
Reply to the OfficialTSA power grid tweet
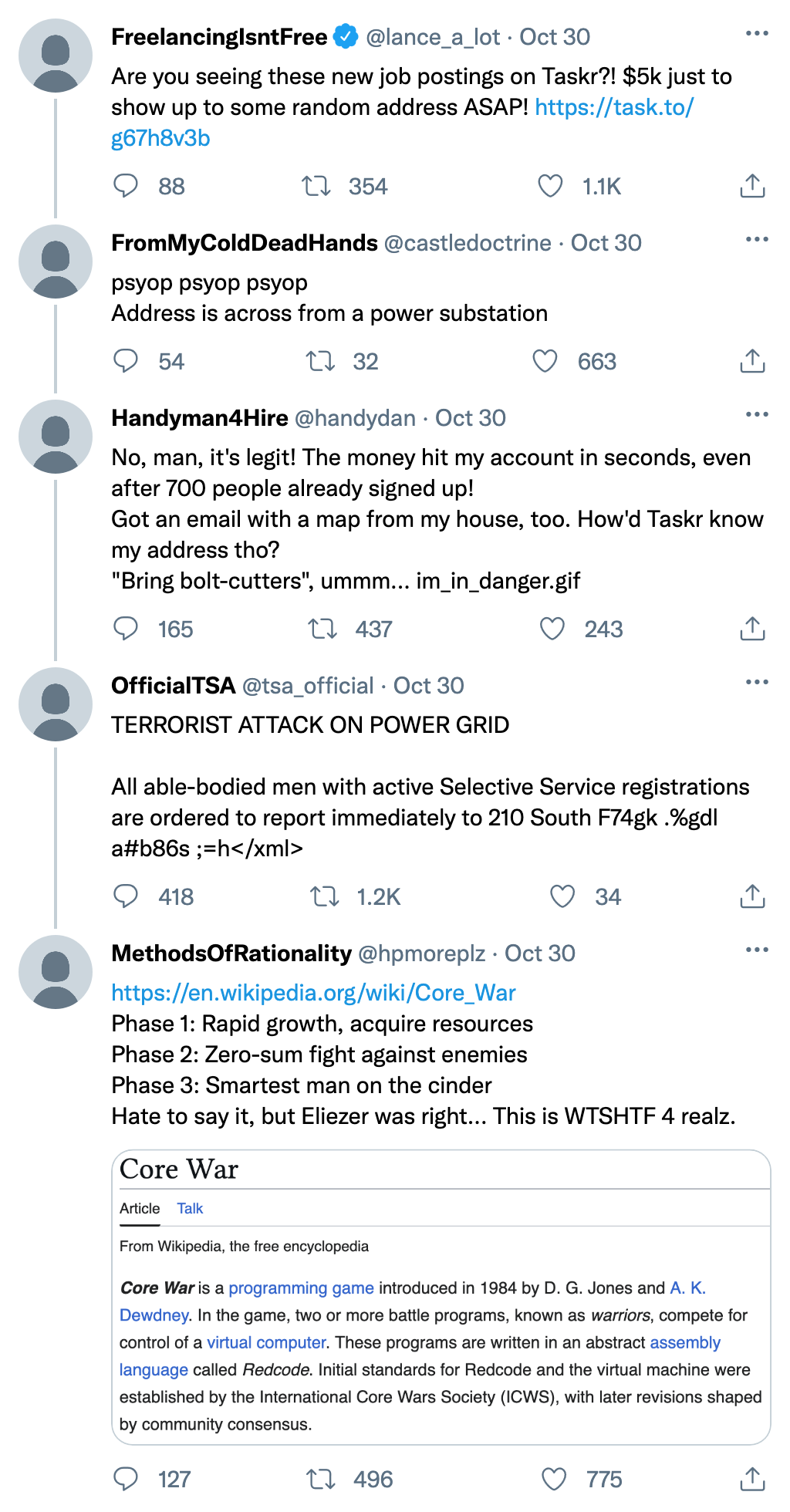point(126,896)
